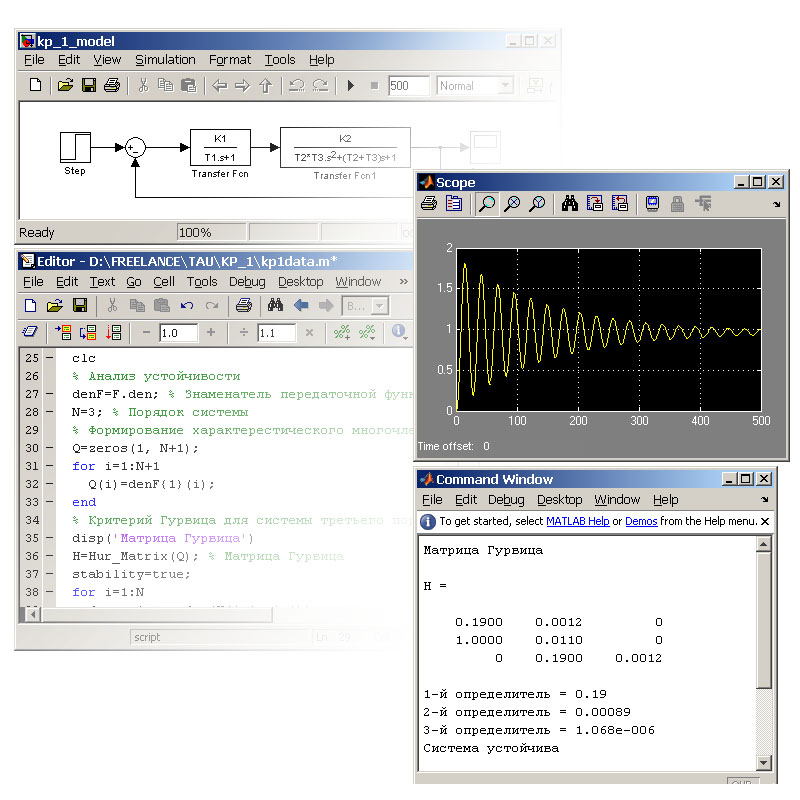Select the Step block in model
The height and width of the screenshot is (800, 800).
click(75, 147)
